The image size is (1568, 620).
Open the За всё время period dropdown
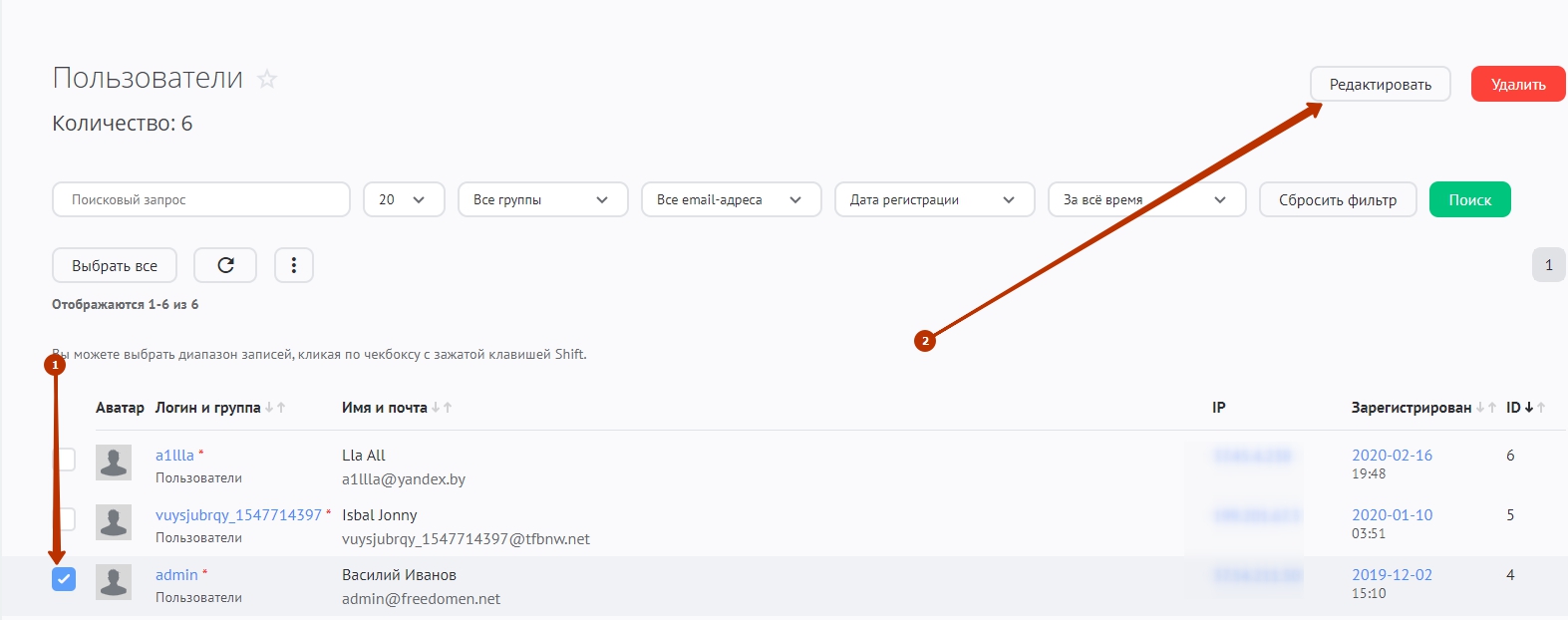(1146, 199)
